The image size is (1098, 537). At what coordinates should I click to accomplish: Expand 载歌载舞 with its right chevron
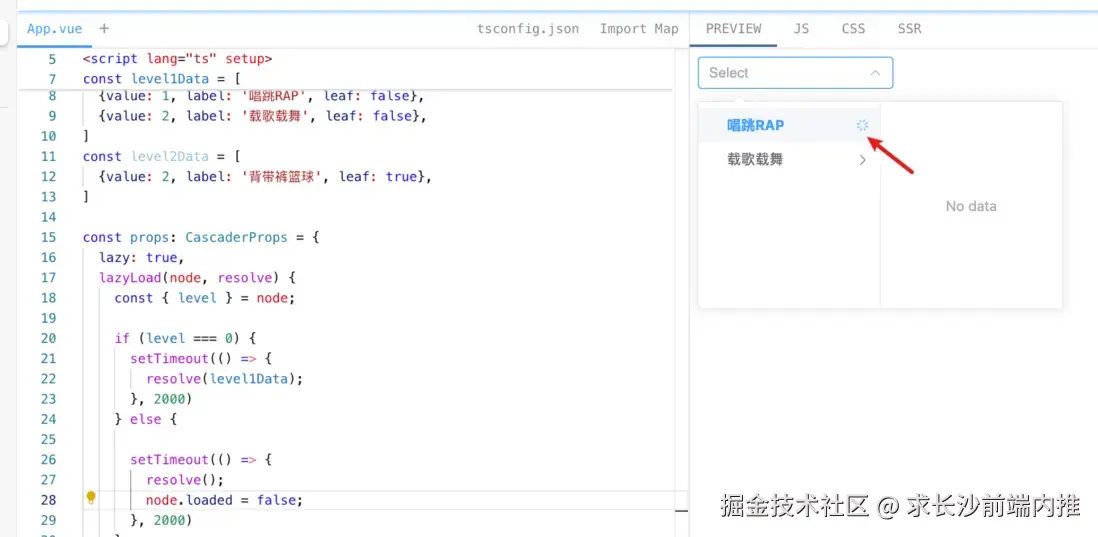tap(862, 160)
